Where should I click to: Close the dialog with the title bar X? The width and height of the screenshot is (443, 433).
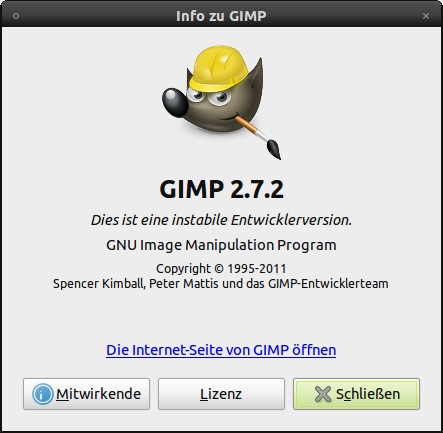[426, 16]
